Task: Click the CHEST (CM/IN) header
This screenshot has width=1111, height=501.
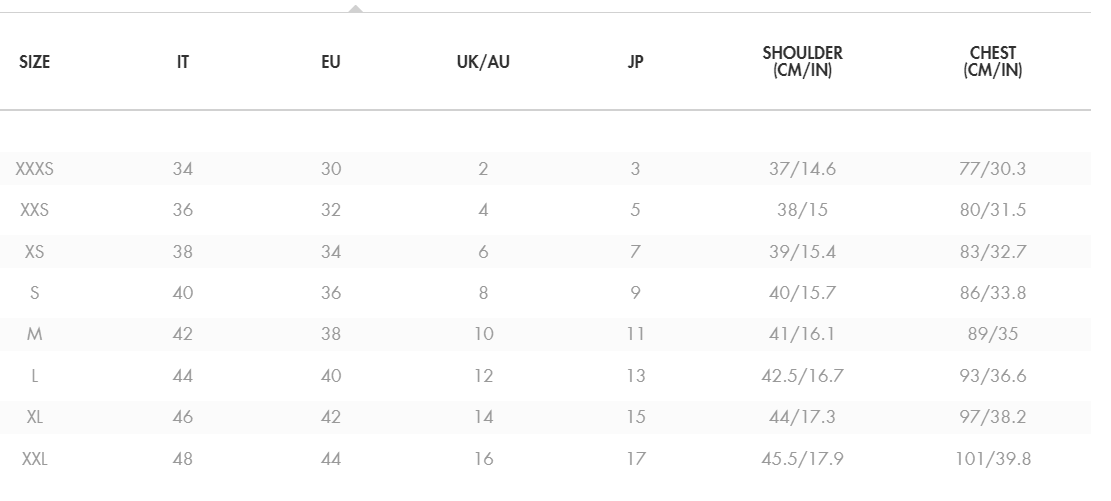Action: (993, 62)
